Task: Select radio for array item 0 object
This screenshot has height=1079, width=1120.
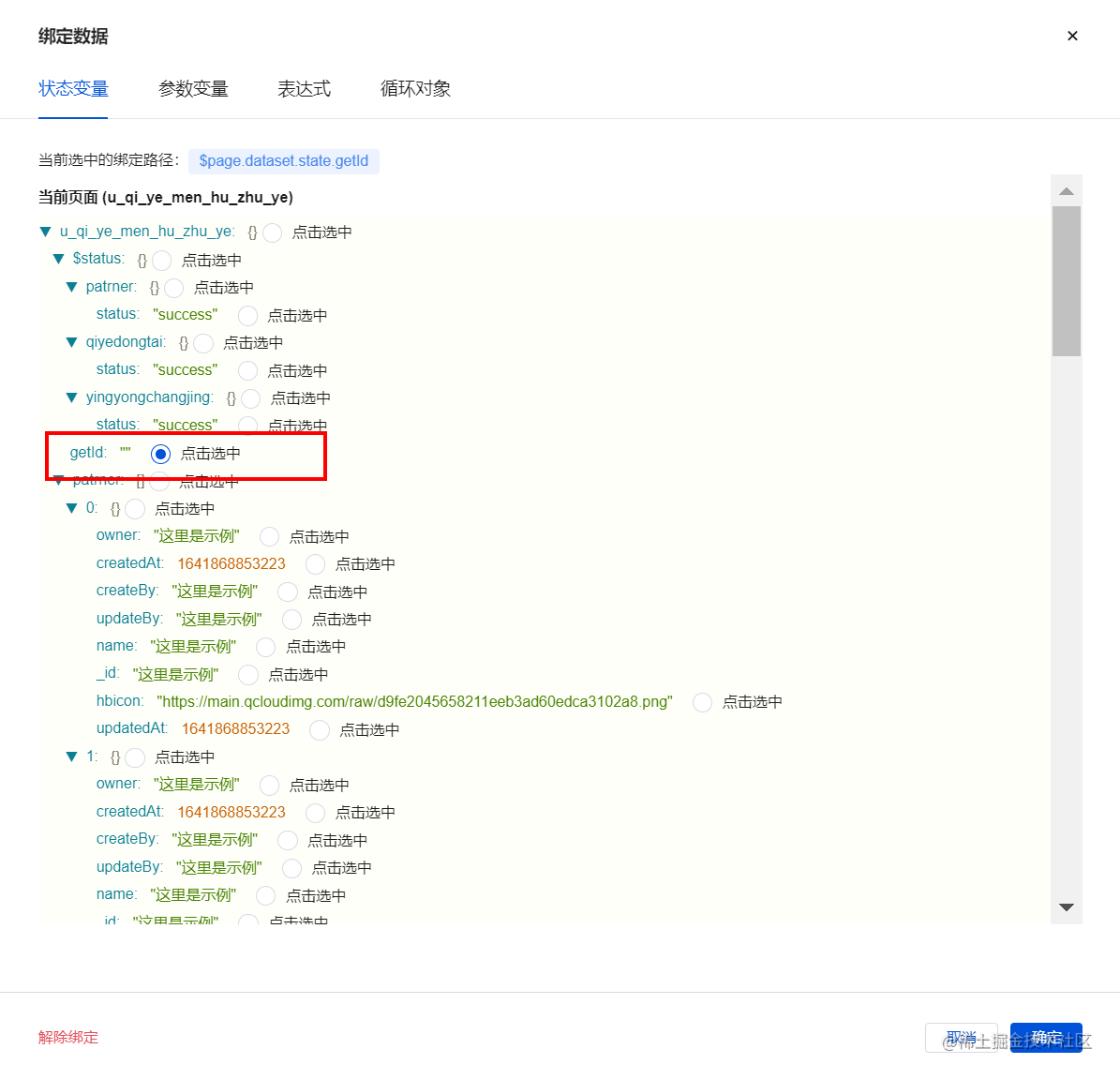Action: click(x=135, y=509)
